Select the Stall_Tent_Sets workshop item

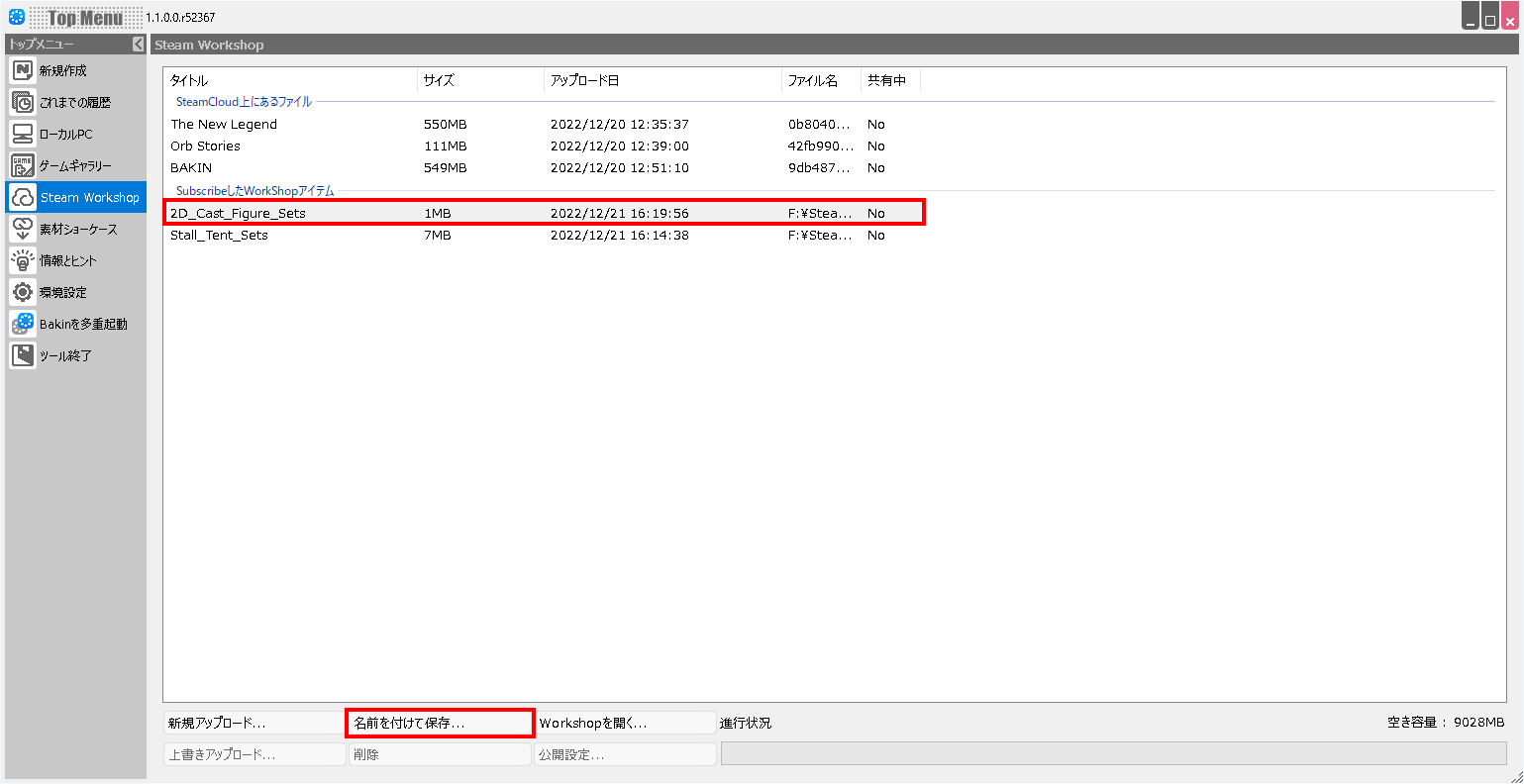220,236
